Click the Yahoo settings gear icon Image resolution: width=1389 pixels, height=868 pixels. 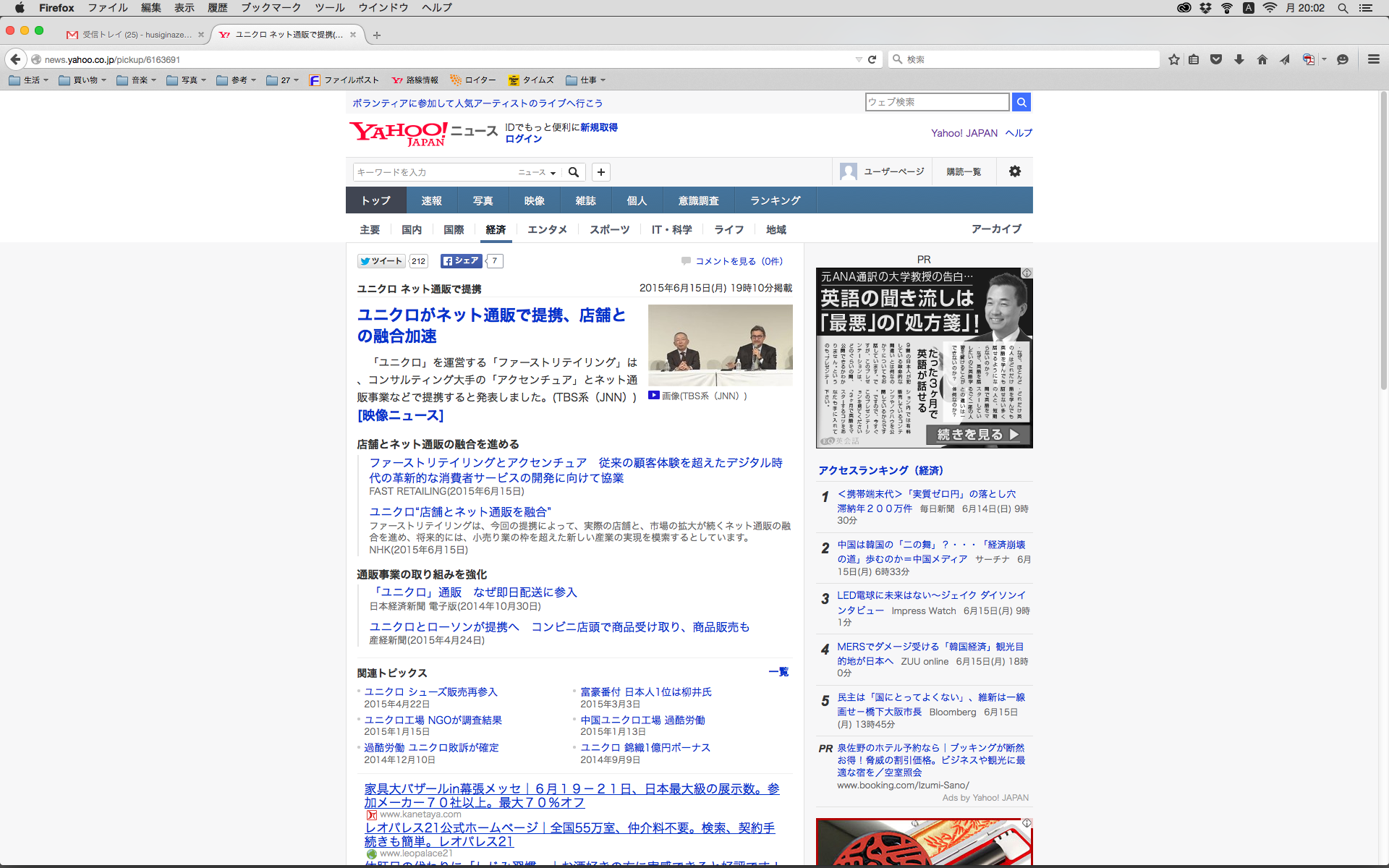click(1015, 171)
